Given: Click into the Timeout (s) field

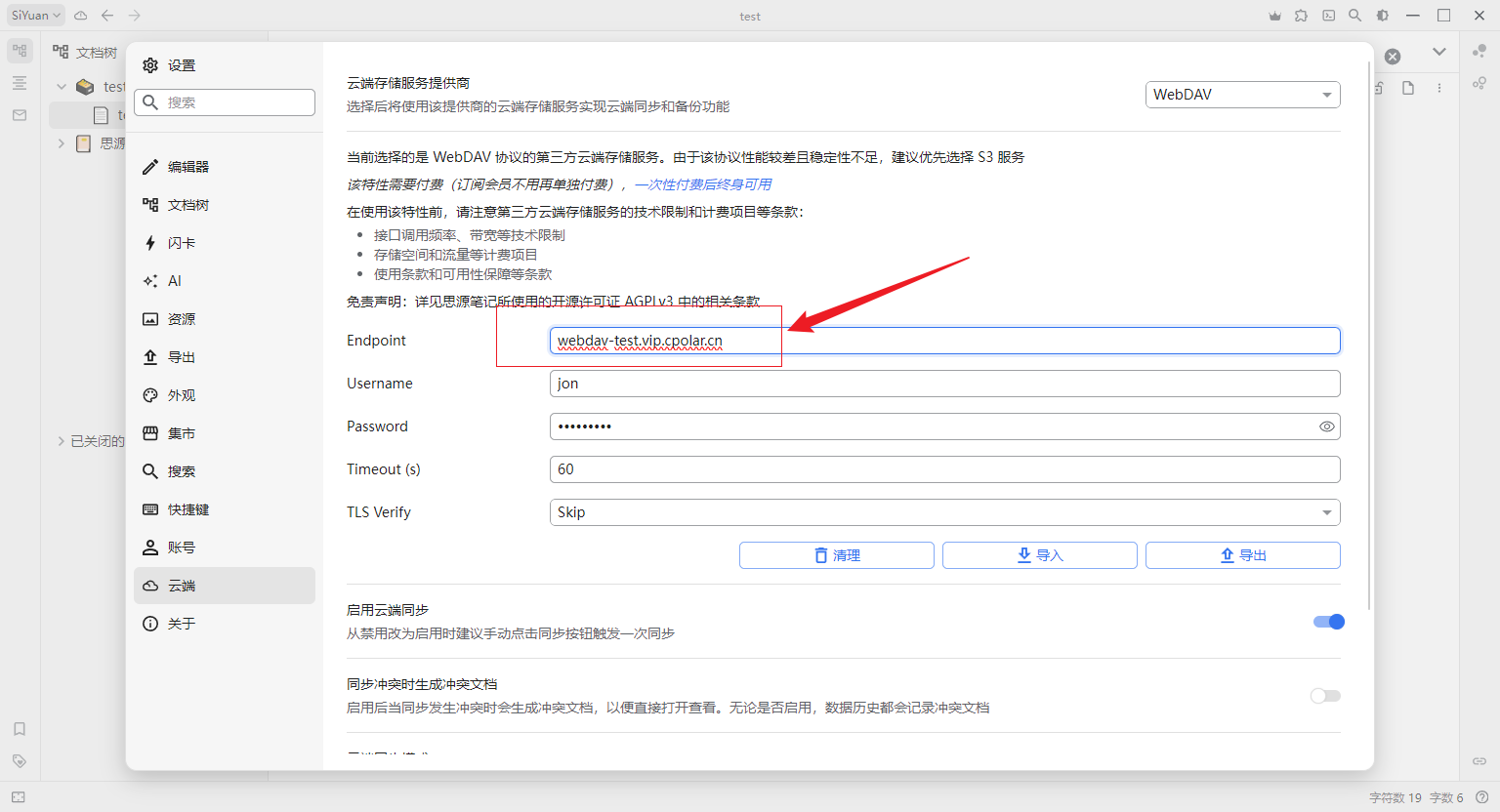Looking at the screenshot, I should [x=944, y=469].
